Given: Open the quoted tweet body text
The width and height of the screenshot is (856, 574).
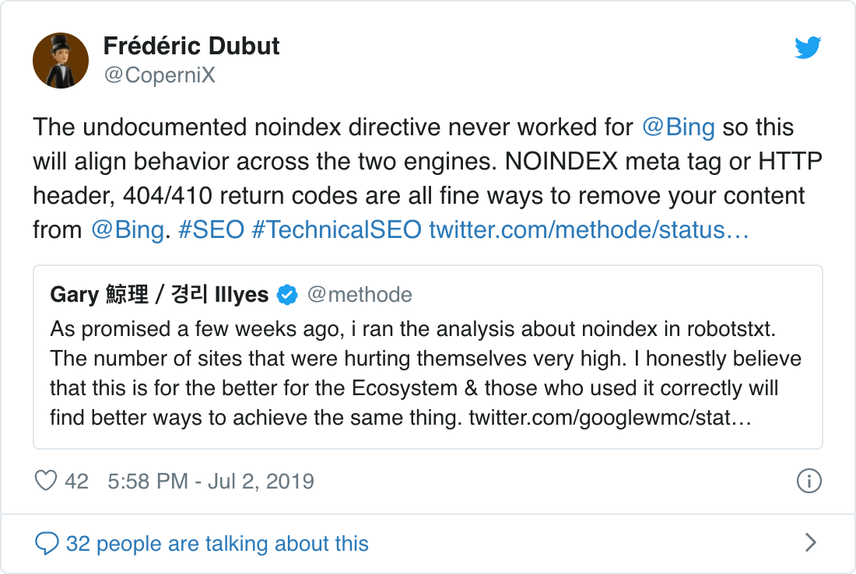Looking at the screenshot, I should pyautogui.click(x=426, y=374).
